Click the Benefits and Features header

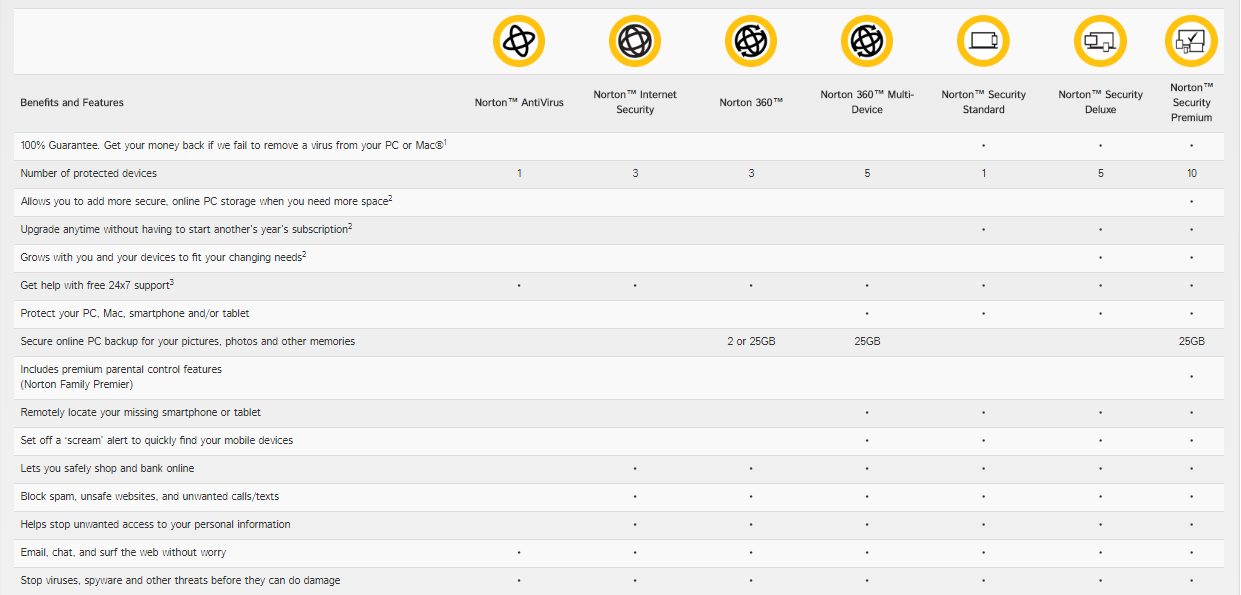(72, 103)
